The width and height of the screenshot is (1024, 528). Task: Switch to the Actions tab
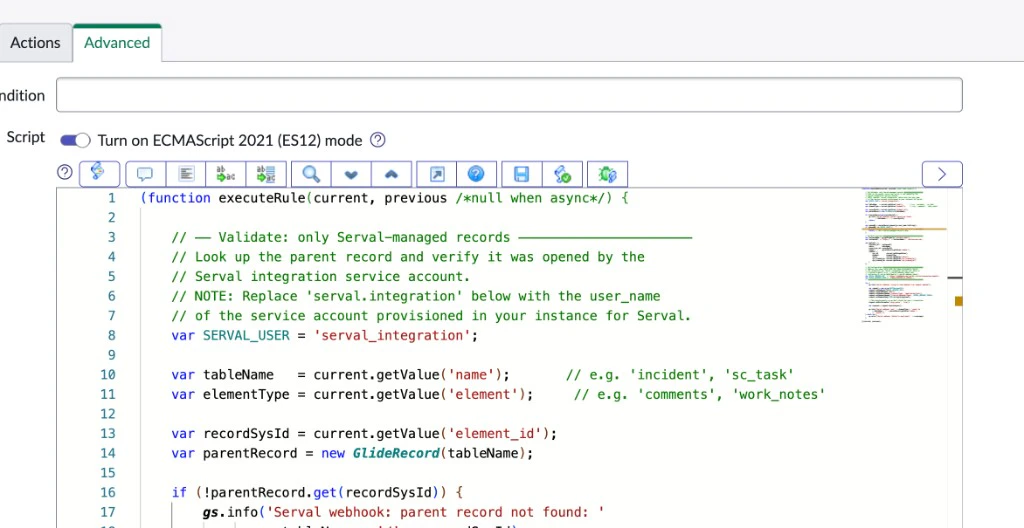35,42
